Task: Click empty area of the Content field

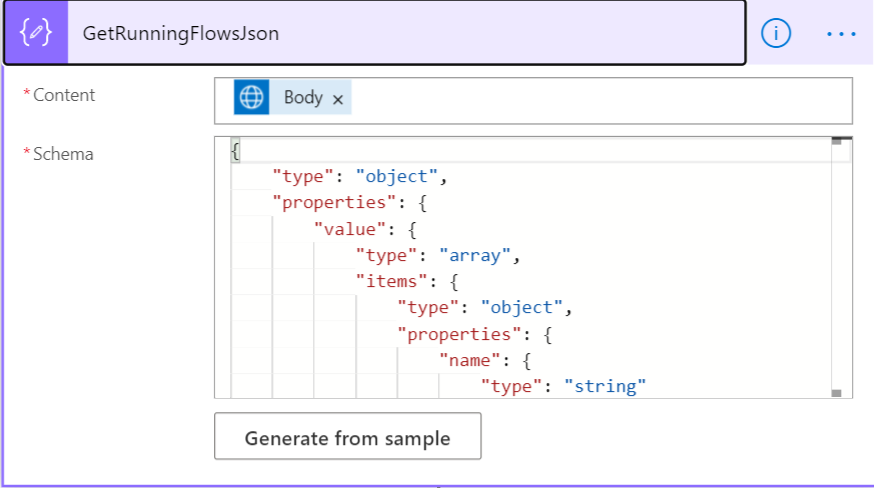Action: coord(600,100)
